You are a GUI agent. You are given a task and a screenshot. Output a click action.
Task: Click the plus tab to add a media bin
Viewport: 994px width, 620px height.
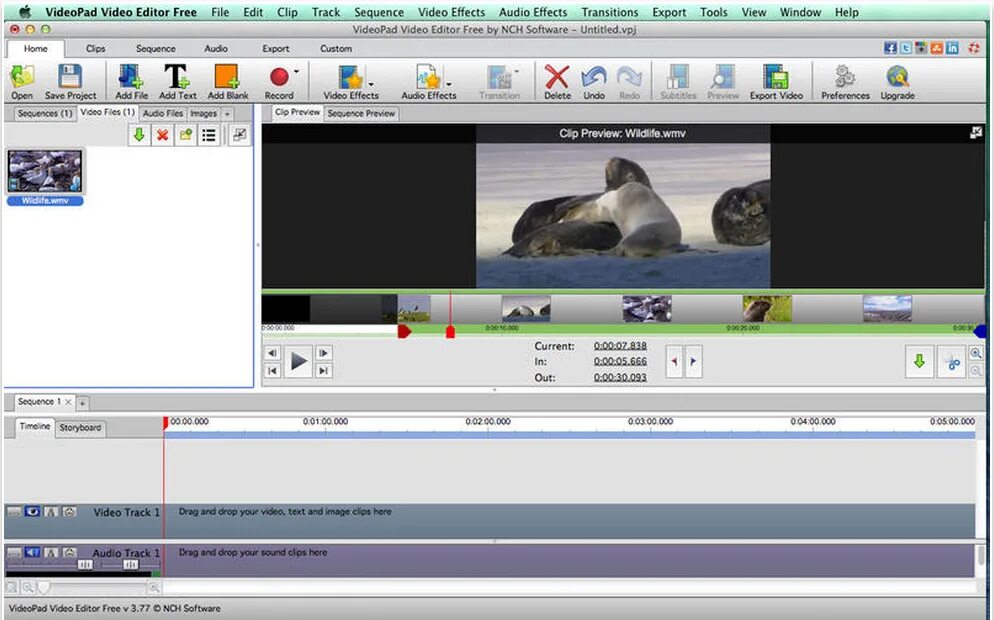[x=227, y=113]
